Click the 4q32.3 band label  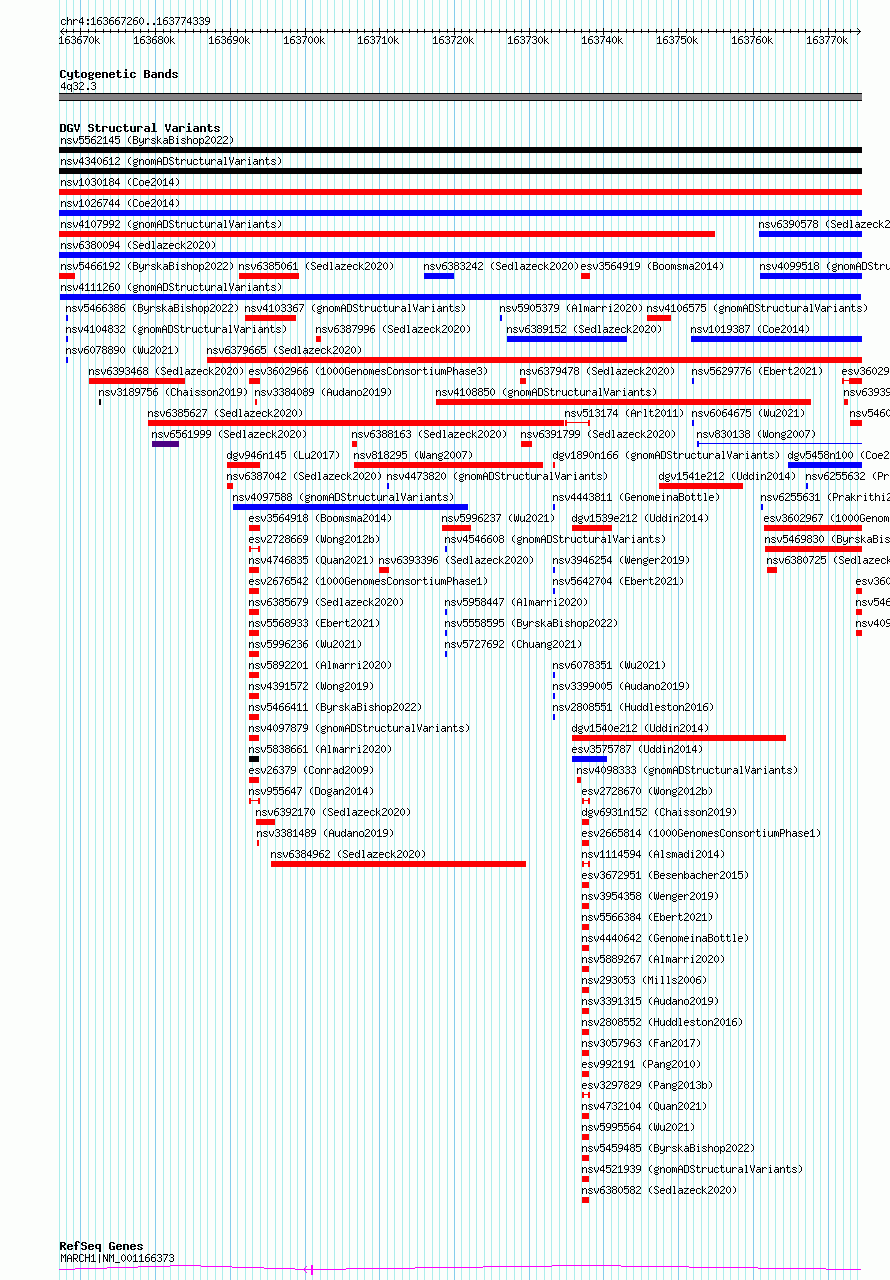pos(78,86)
